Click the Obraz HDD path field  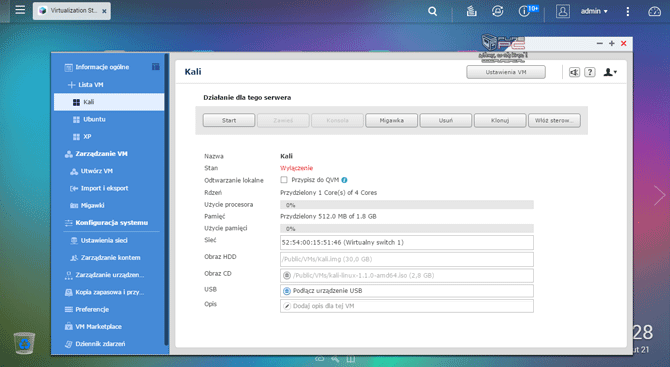pyautogui.click(x=407, y=259)
